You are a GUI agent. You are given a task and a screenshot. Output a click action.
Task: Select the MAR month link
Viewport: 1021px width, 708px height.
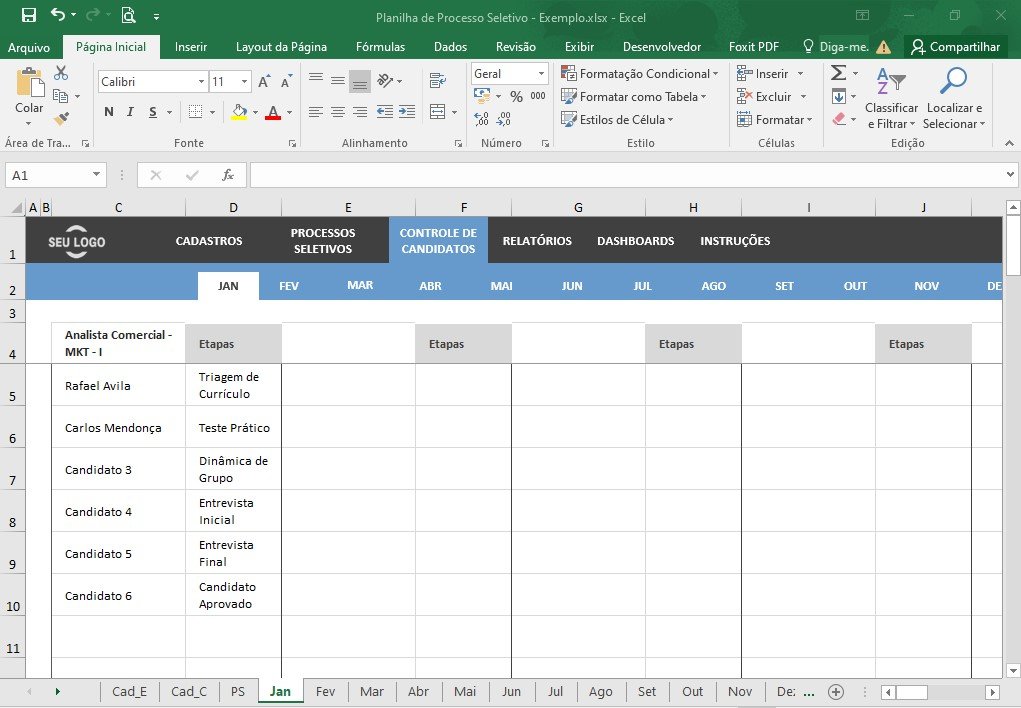coord(360,285)
